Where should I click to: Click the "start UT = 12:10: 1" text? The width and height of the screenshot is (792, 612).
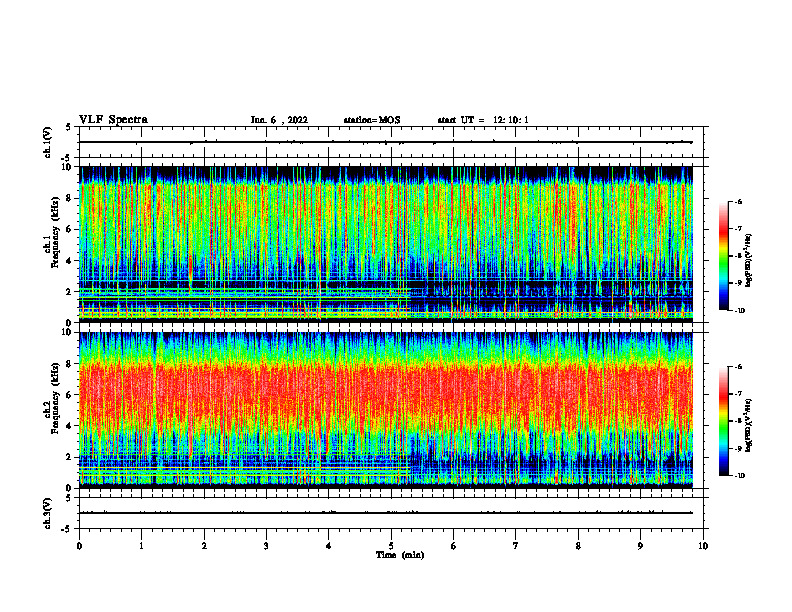483,120
